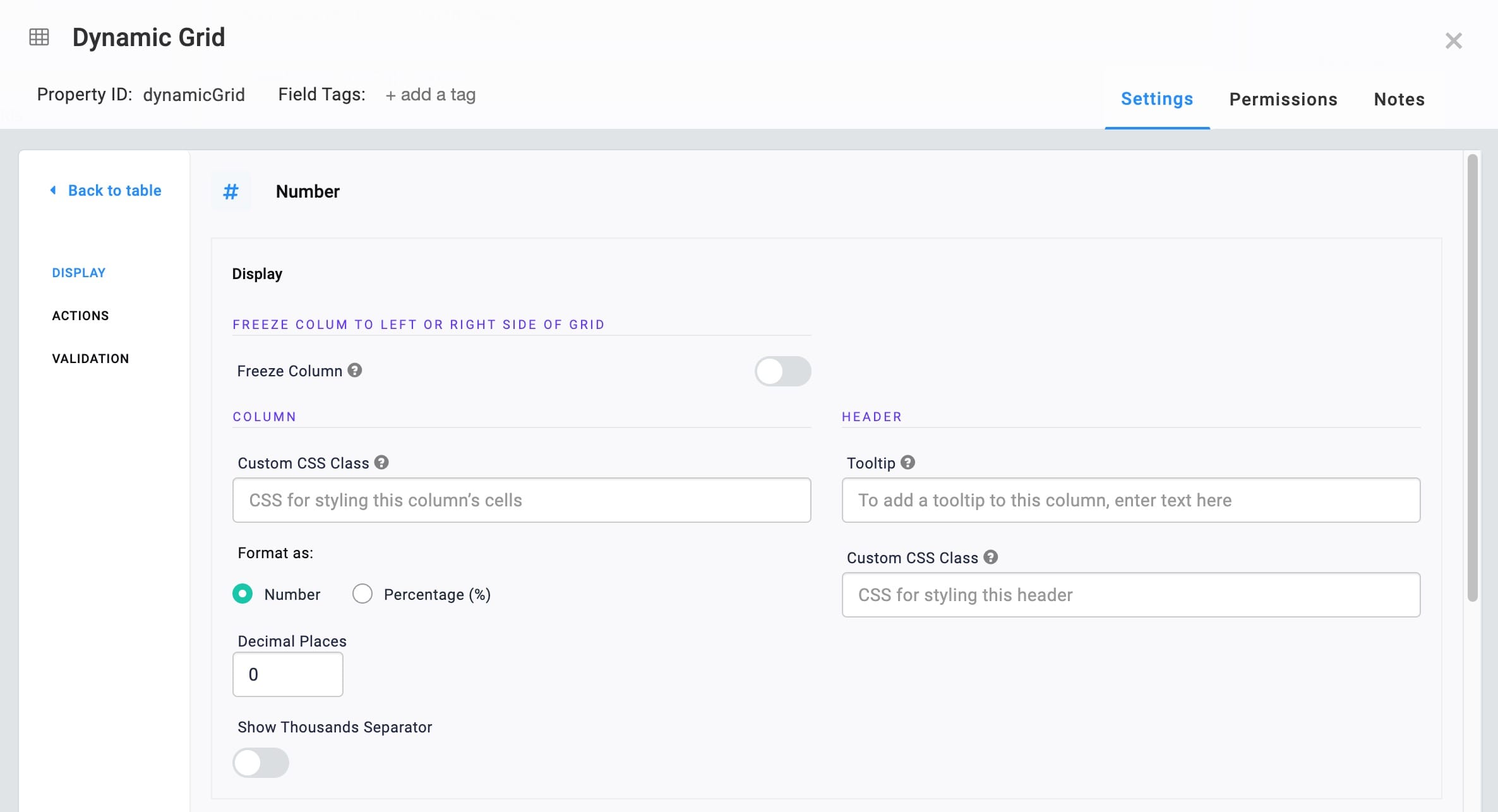This screenshot has height=812, width=1498.
Task: Click help icon beside column Custom CSS Class
Action: (381, 462)
